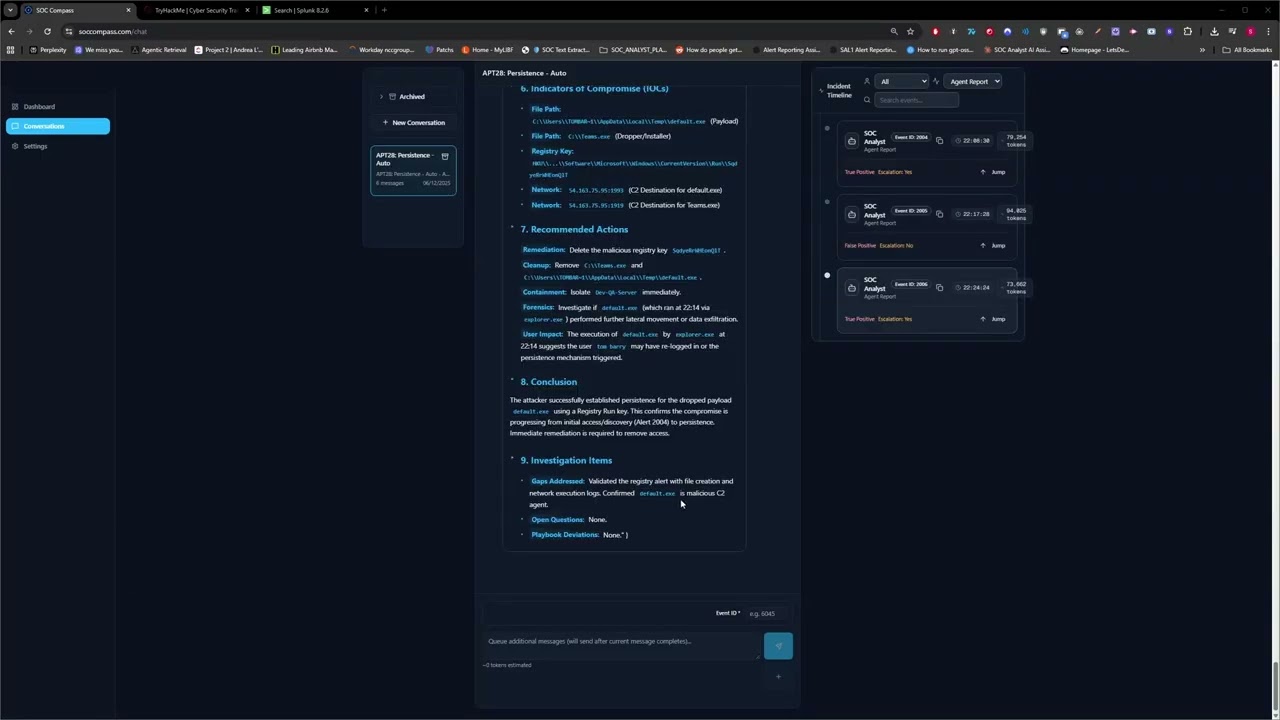The height and width of the screenshot is (720, 1280).
Task: Click the SOC Analyst bot icon for event 2006
Action: pyautogui.click(x=852, y=288)
